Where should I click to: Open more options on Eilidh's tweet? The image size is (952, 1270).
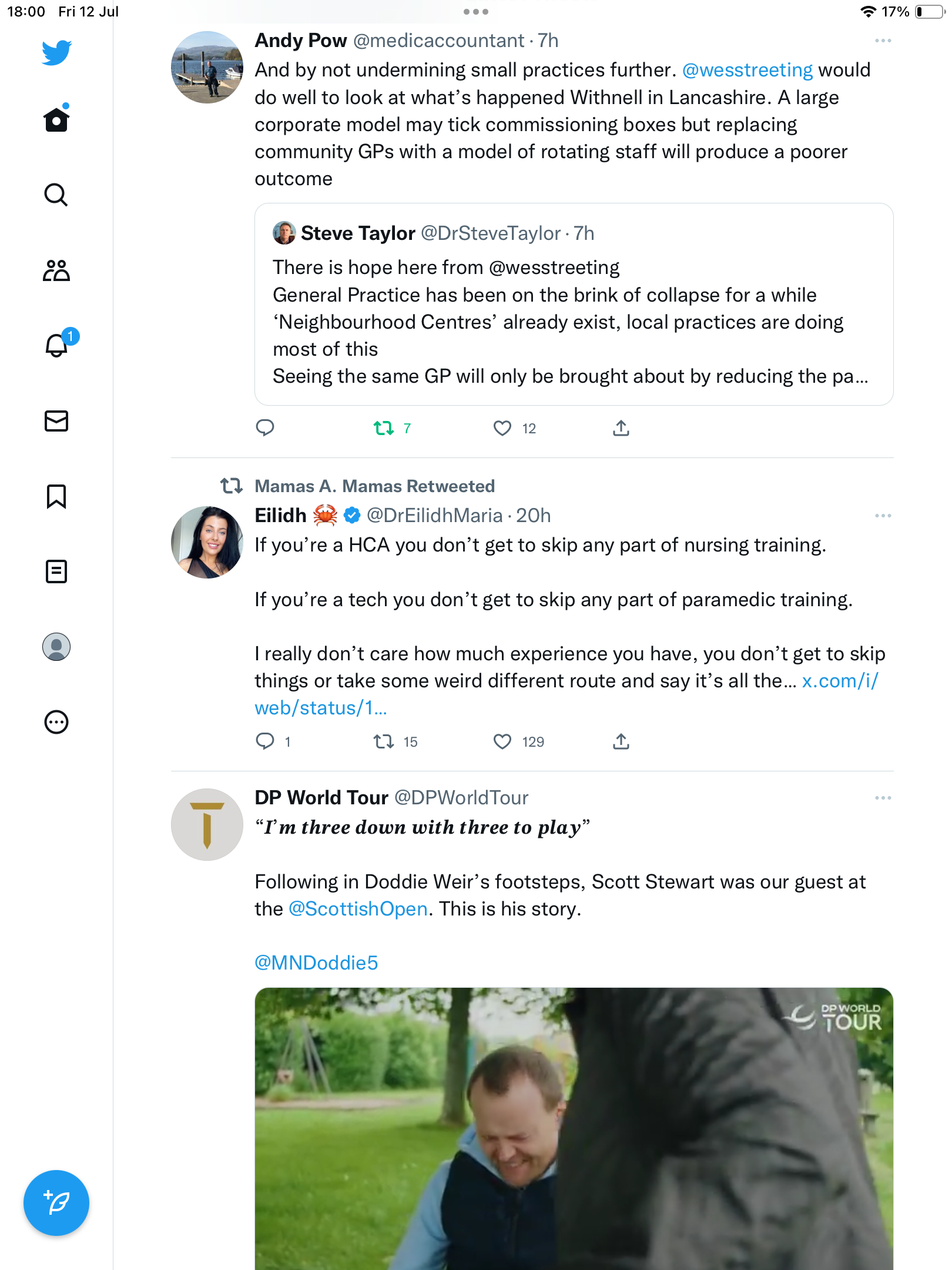(x=883, y=516)
